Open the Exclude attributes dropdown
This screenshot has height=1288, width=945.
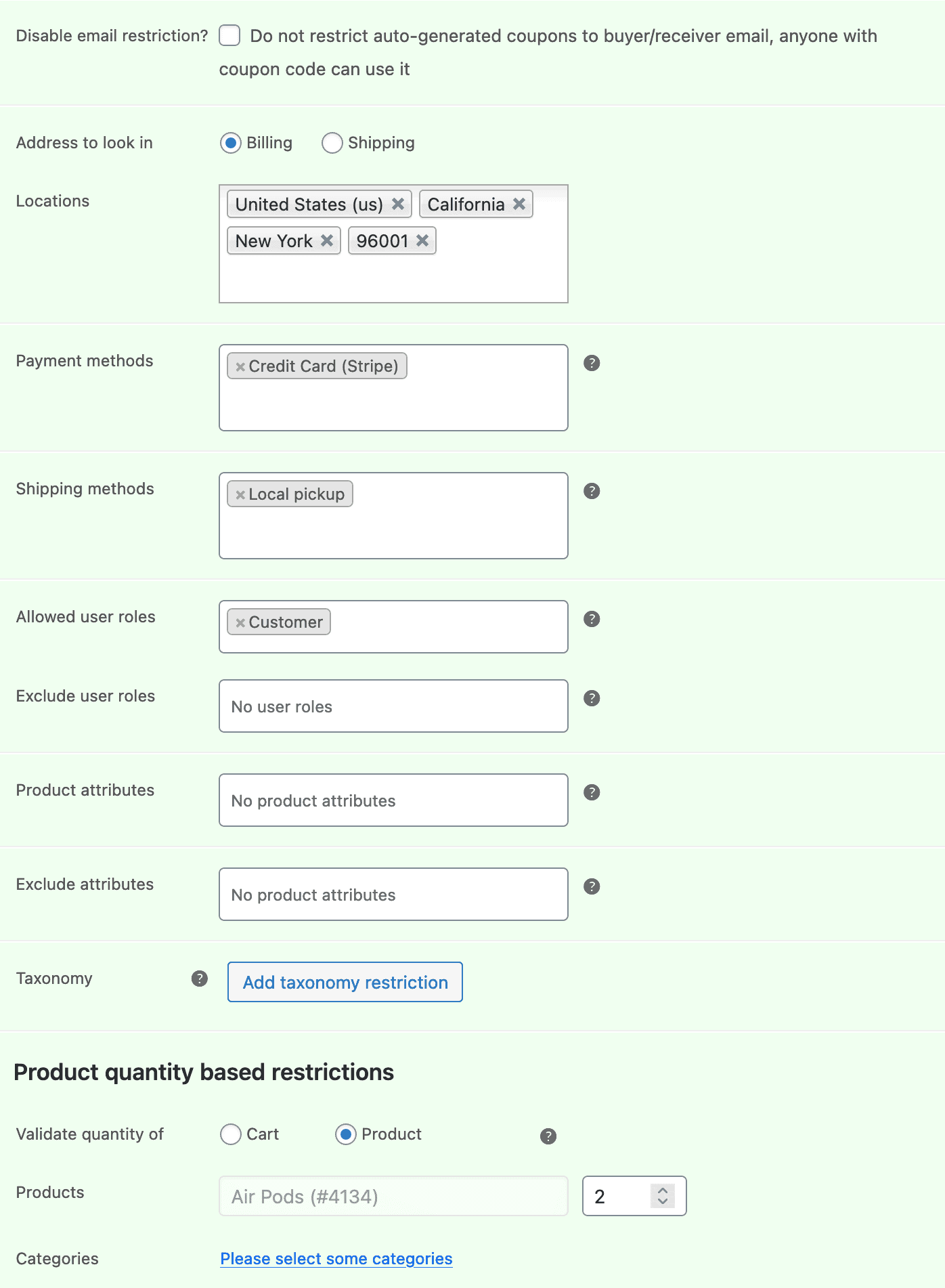(393, 894)
